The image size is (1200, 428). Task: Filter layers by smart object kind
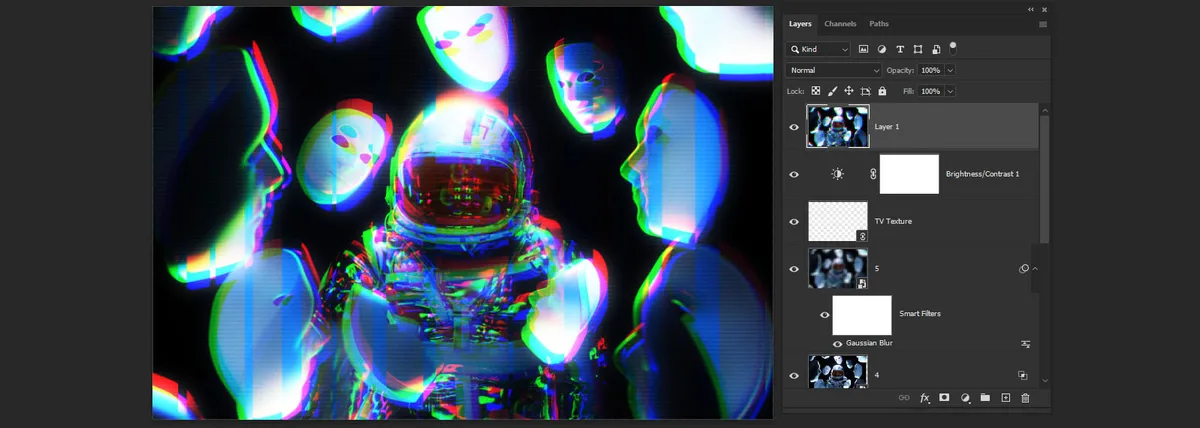936,49
